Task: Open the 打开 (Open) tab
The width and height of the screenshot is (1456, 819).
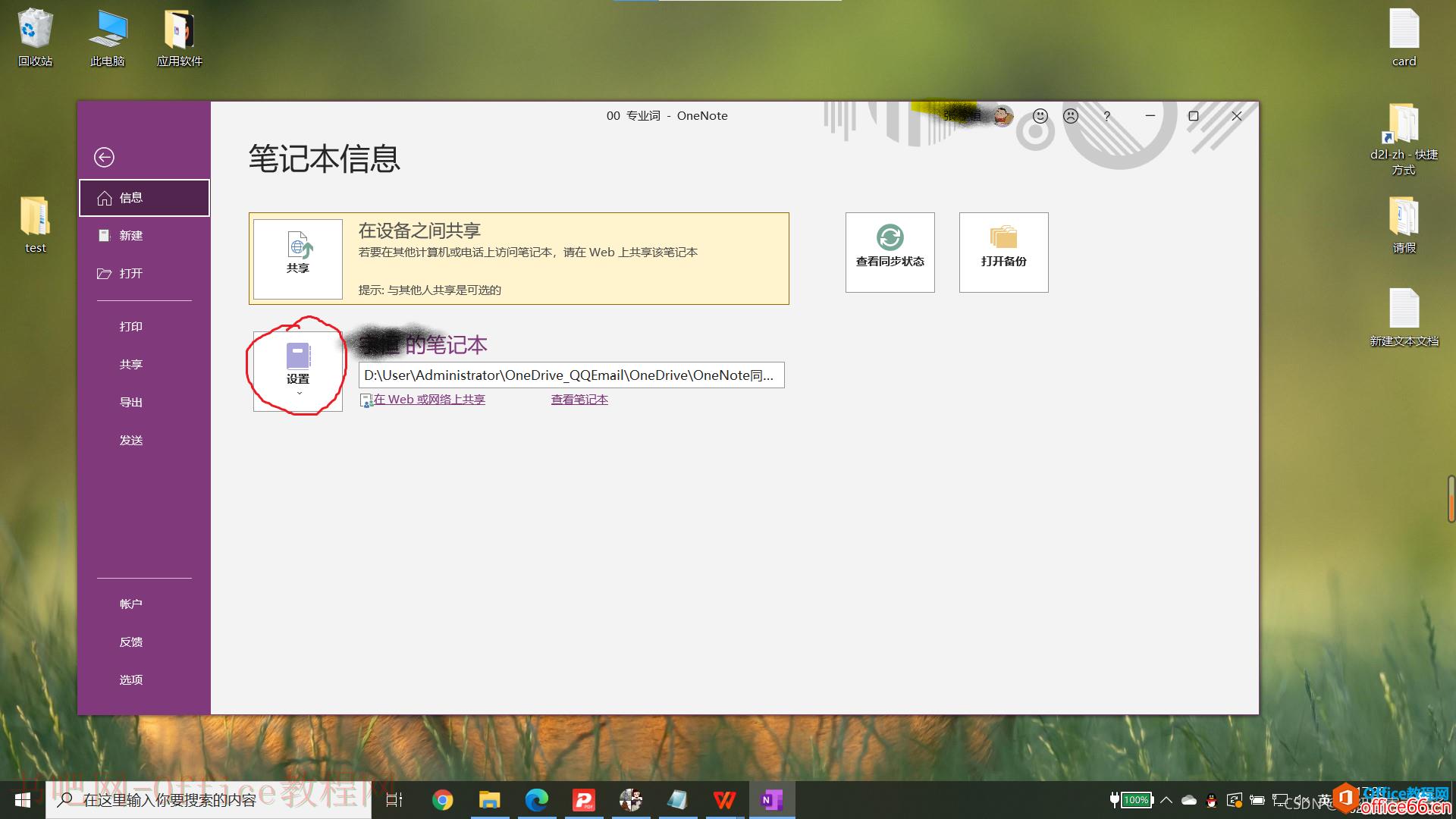Action: 144,274
